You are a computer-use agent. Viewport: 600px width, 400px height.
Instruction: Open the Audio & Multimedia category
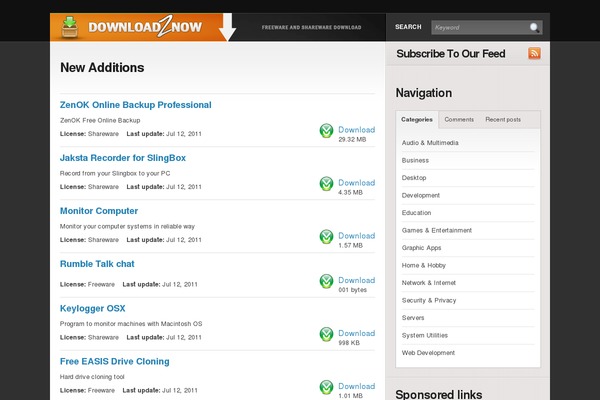(430, 143)
